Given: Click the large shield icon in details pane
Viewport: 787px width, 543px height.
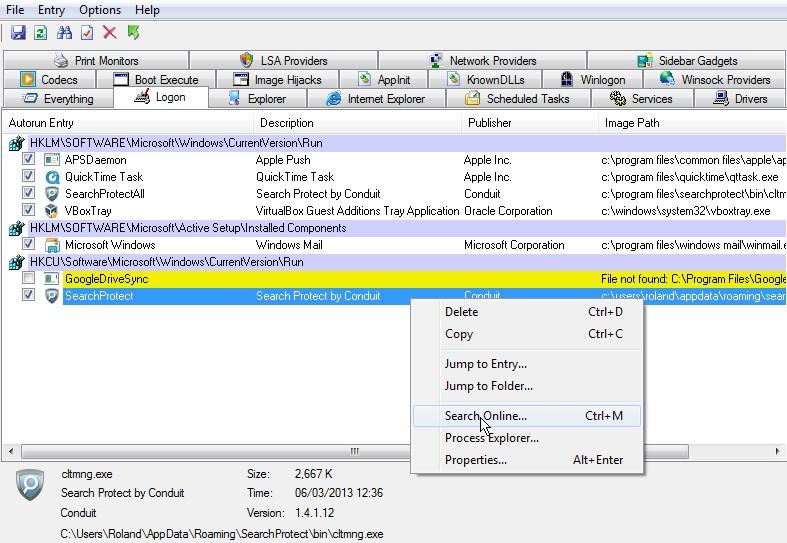Looking at the screenshot, I should click(x=30, y=485).
